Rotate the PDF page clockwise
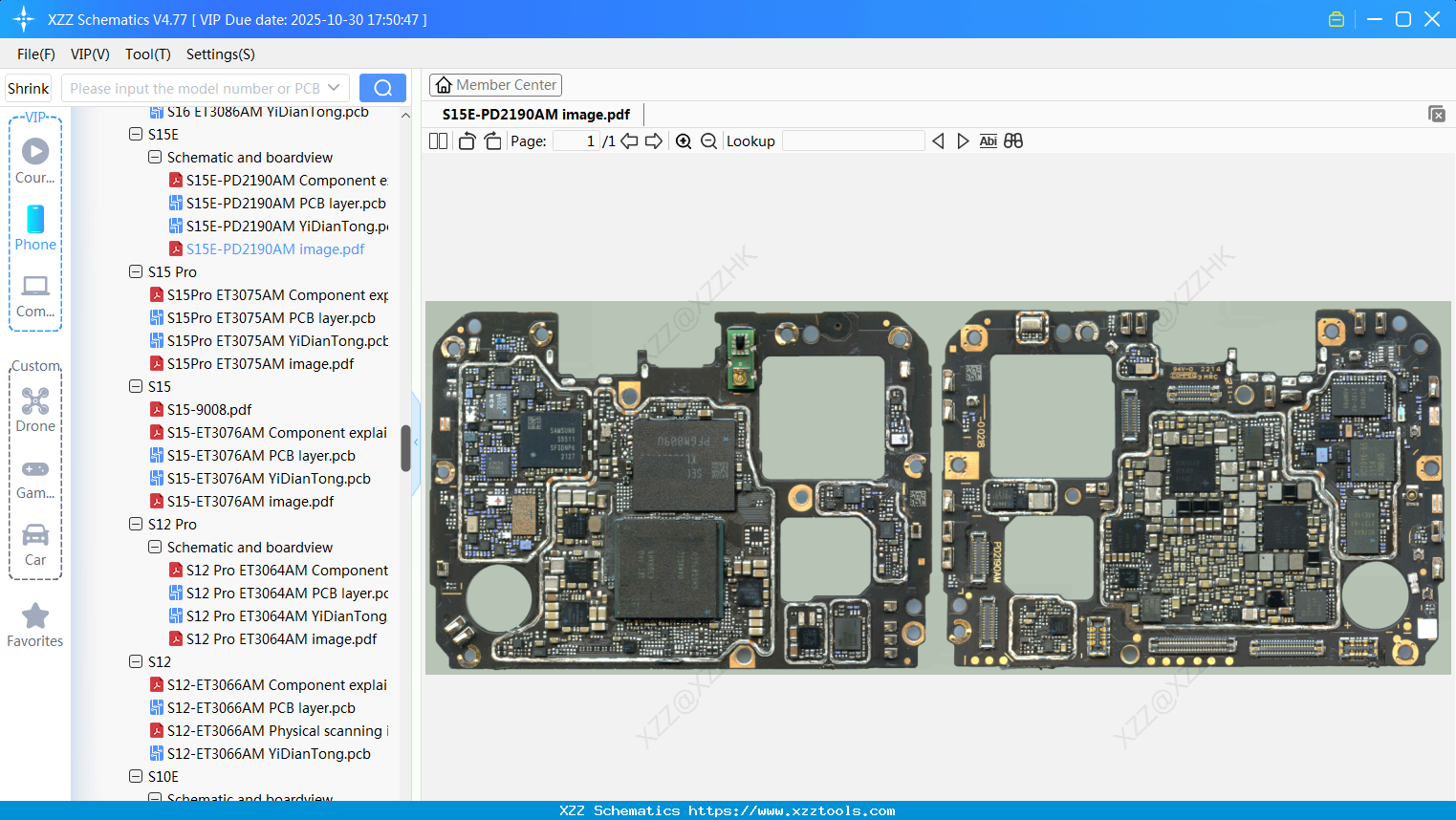Viewport: 1456px width, 820px height. coord(491,140)
